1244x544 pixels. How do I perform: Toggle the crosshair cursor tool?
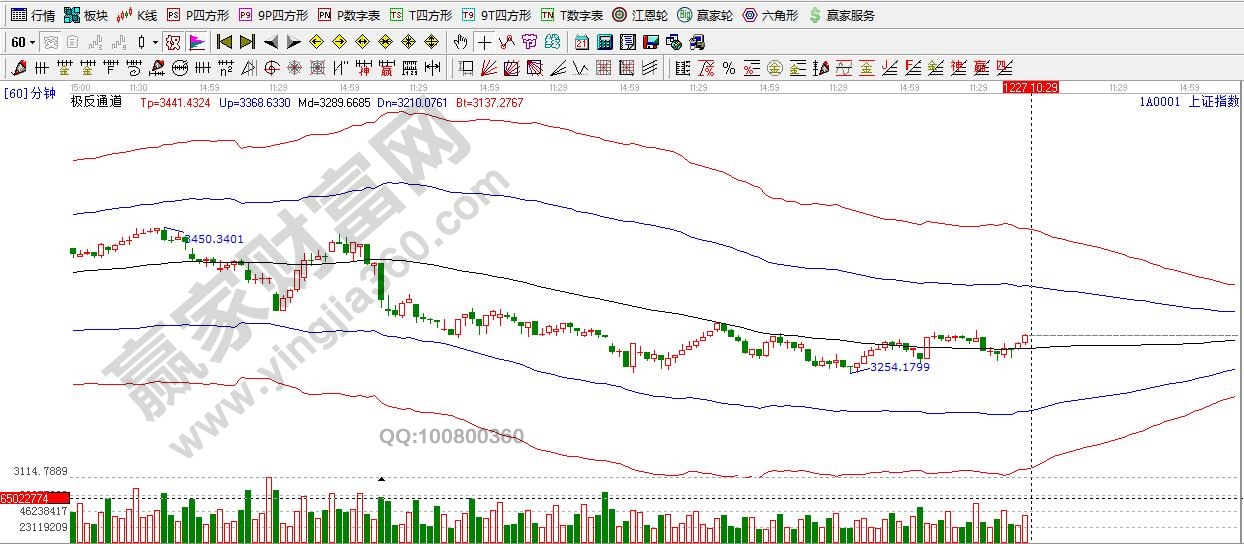point(484,42)
